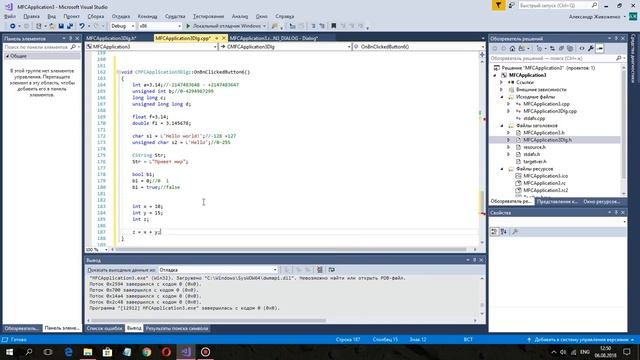The image size is (640, 360).
Task: Open the Отладка menu
Action: click(x=121, y=16)
